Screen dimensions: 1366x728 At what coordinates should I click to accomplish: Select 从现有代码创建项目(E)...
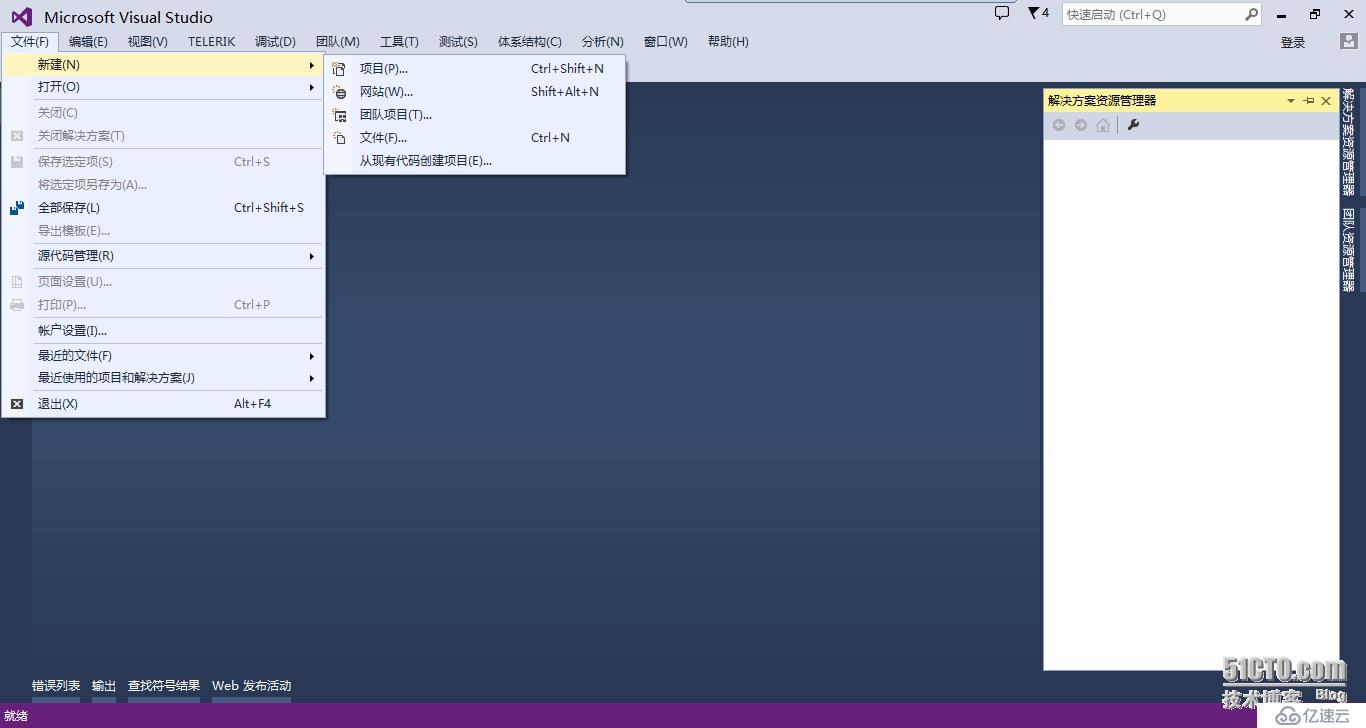pos(475,161)
